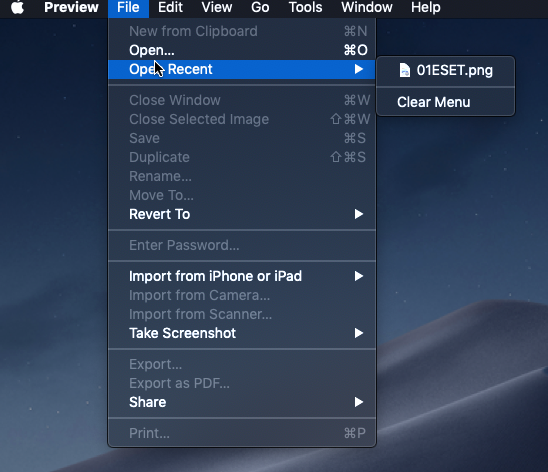Open the Go menu
Screen dimensions: 548x472
click(260, 7)
